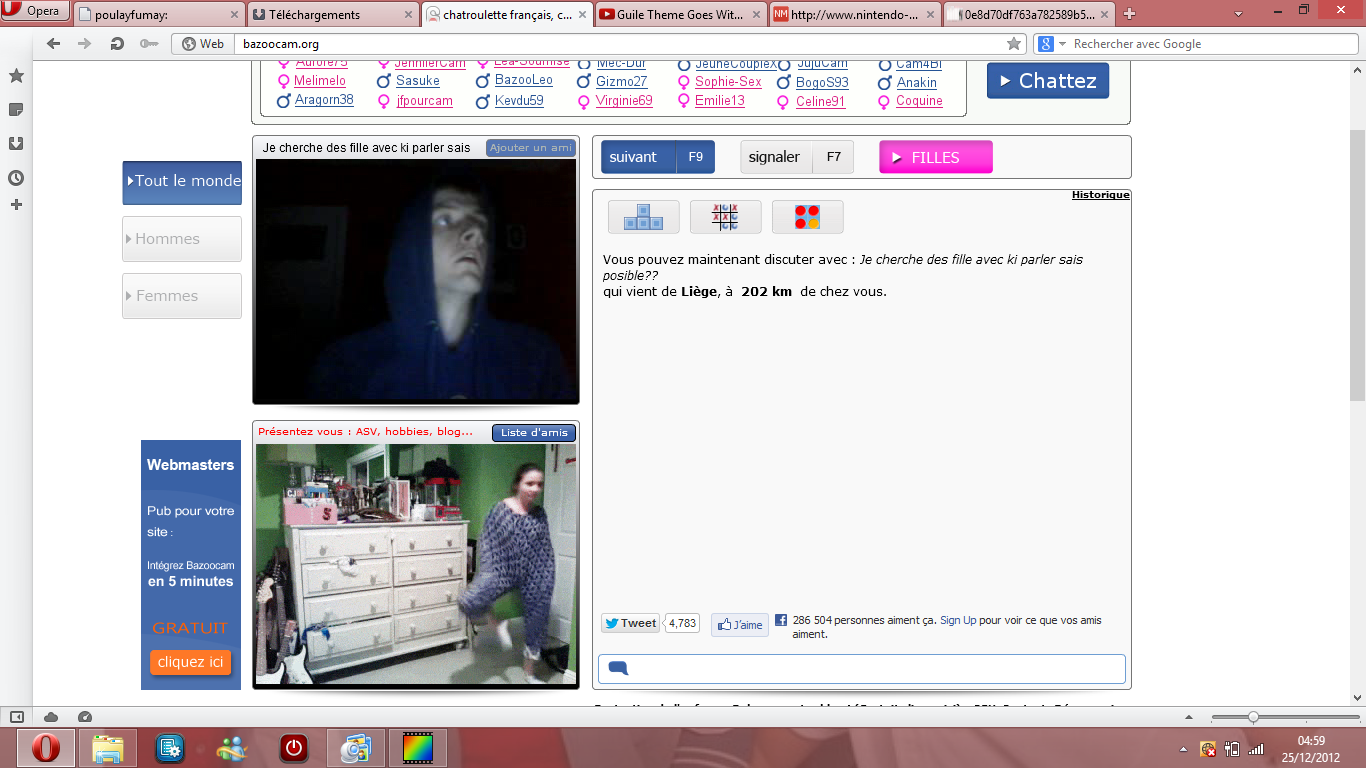The height and width of the screenshot is (768, 1366).
Task: Open the Historique link
Action: (1101, 195)
